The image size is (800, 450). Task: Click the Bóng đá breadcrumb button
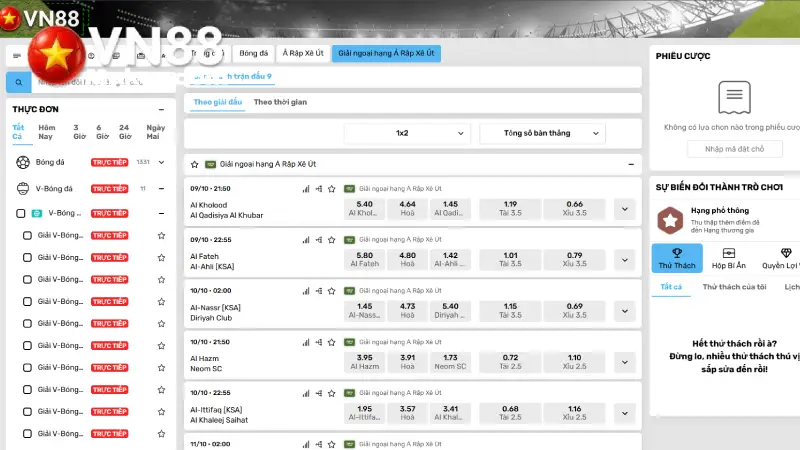[254, 53]
